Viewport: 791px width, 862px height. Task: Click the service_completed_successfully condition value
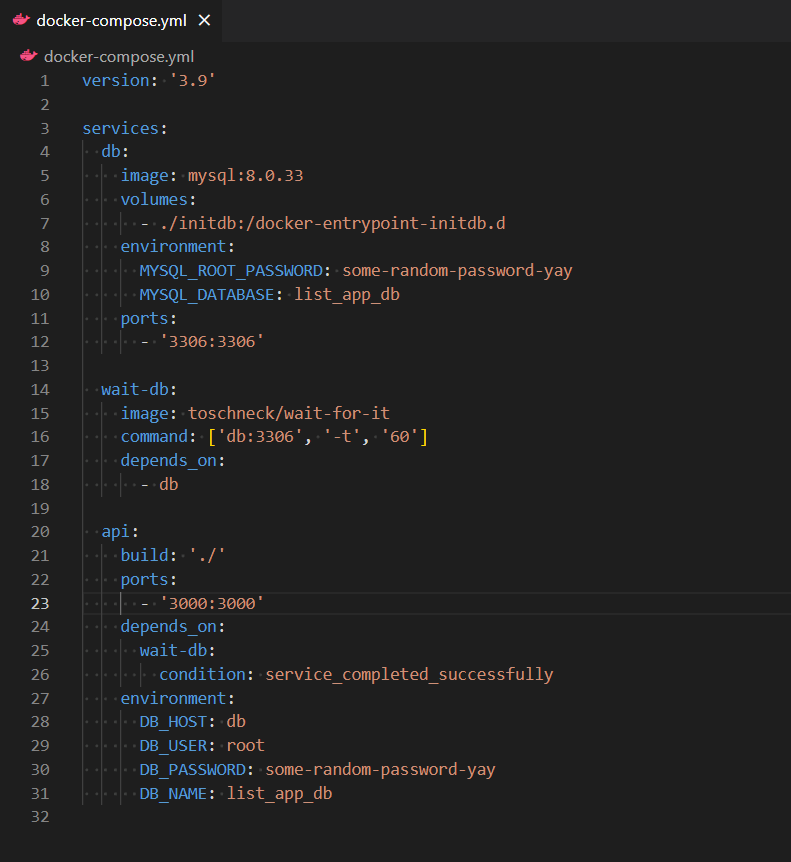[408, 674]
